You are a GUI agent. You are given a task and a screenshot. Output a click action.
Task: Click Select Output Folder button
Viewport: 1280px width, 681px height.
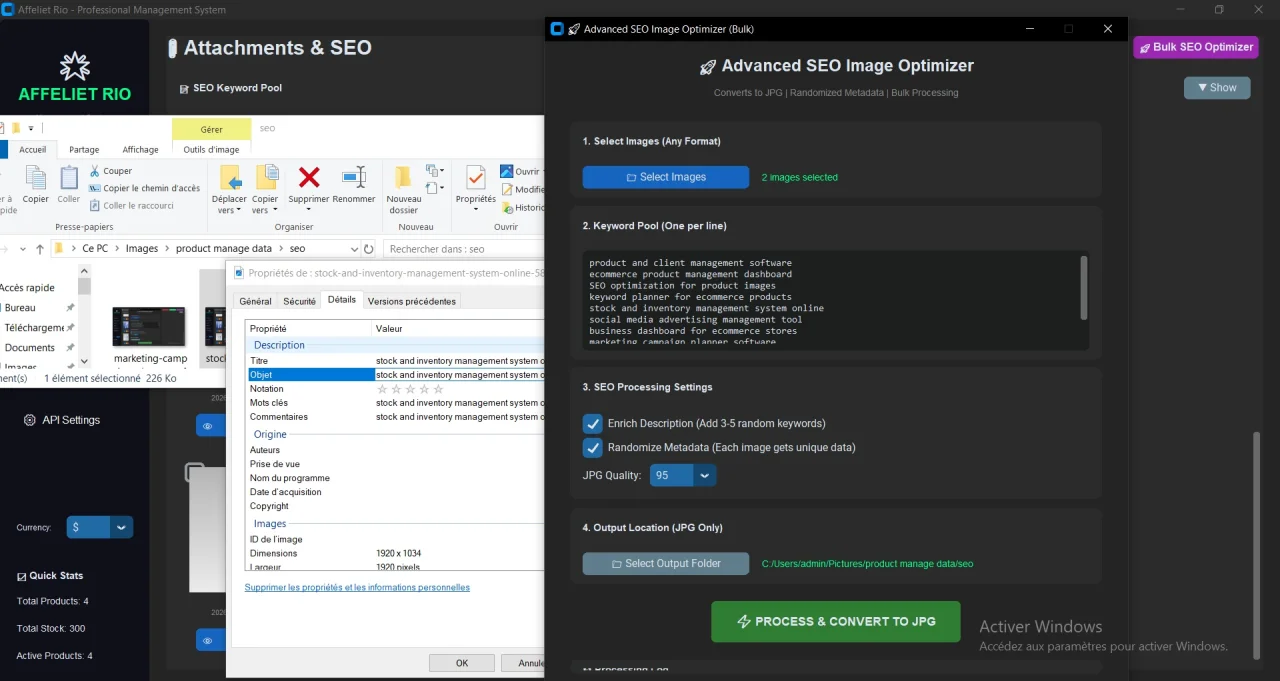666,563
